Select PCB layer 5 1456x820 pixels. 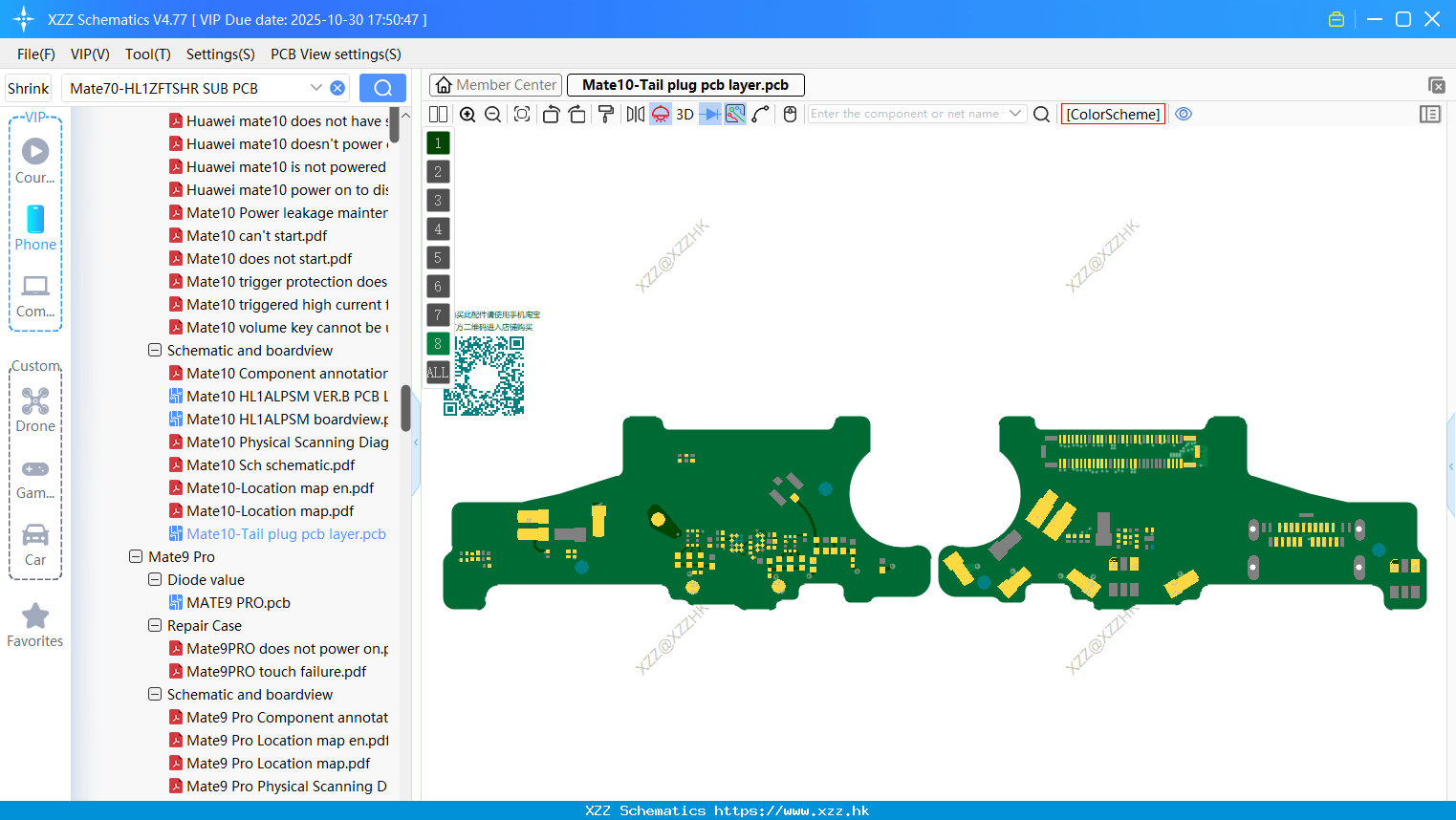pos(438,258)
